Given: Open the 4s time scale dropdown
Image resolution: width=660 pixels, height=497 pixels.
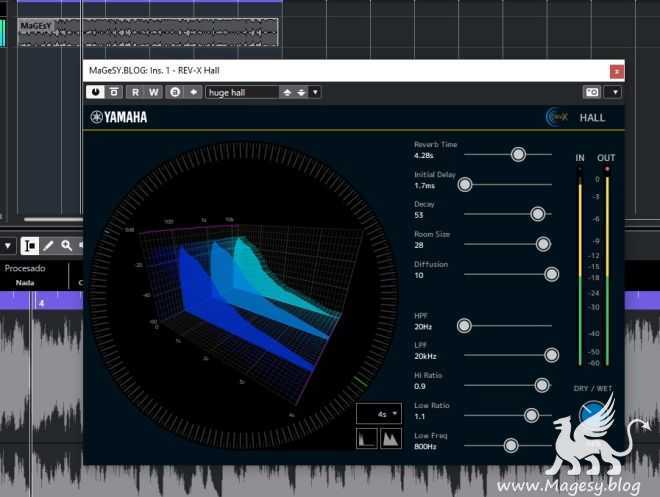Looking at the screenshot, I should (x=379, y=414).
